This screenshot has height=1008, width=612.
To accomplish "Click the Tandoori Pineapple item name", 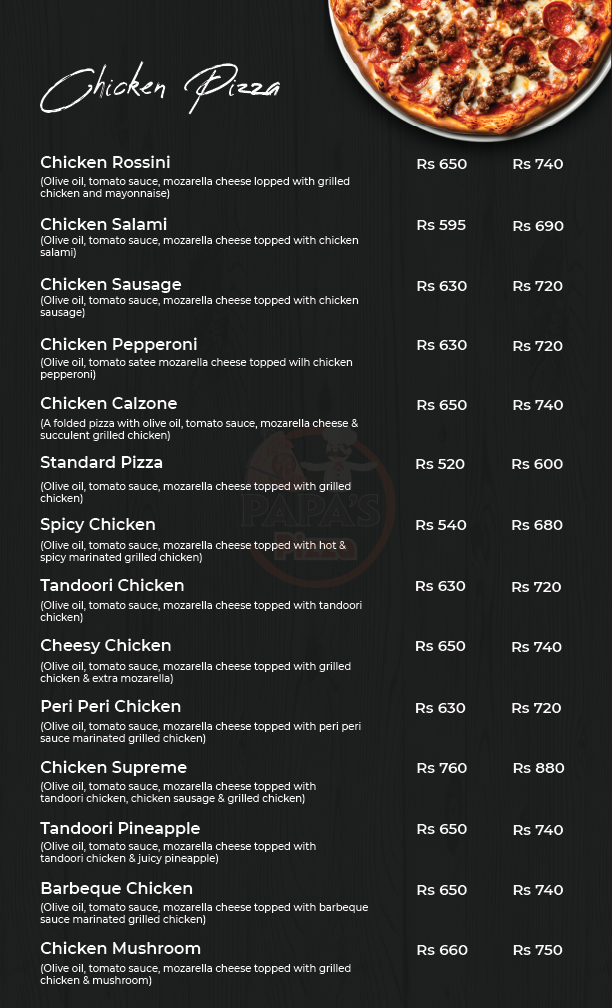I will click(120, 828).
